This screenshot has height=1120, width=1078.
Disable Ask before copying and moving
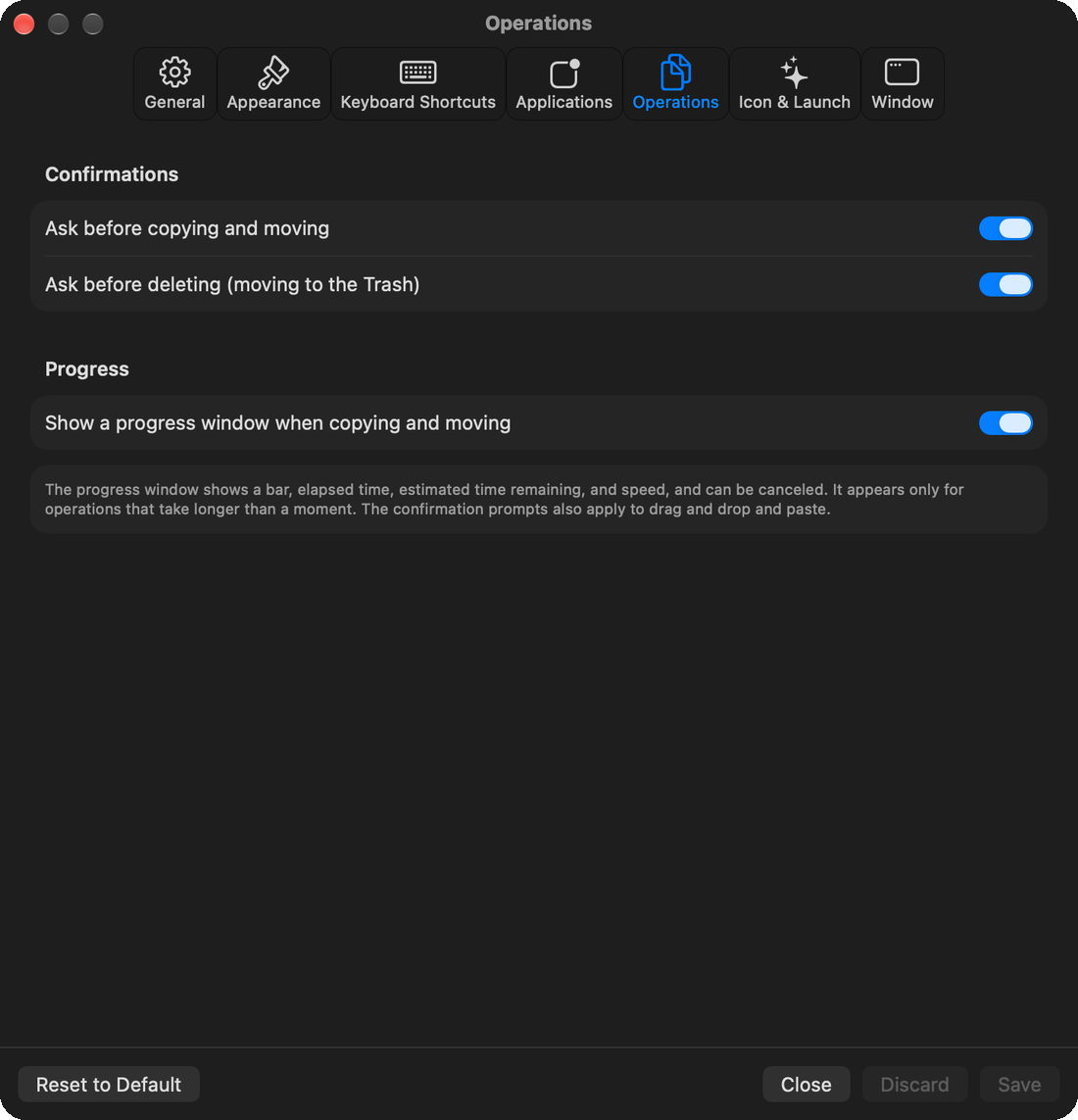[1005, 228]
